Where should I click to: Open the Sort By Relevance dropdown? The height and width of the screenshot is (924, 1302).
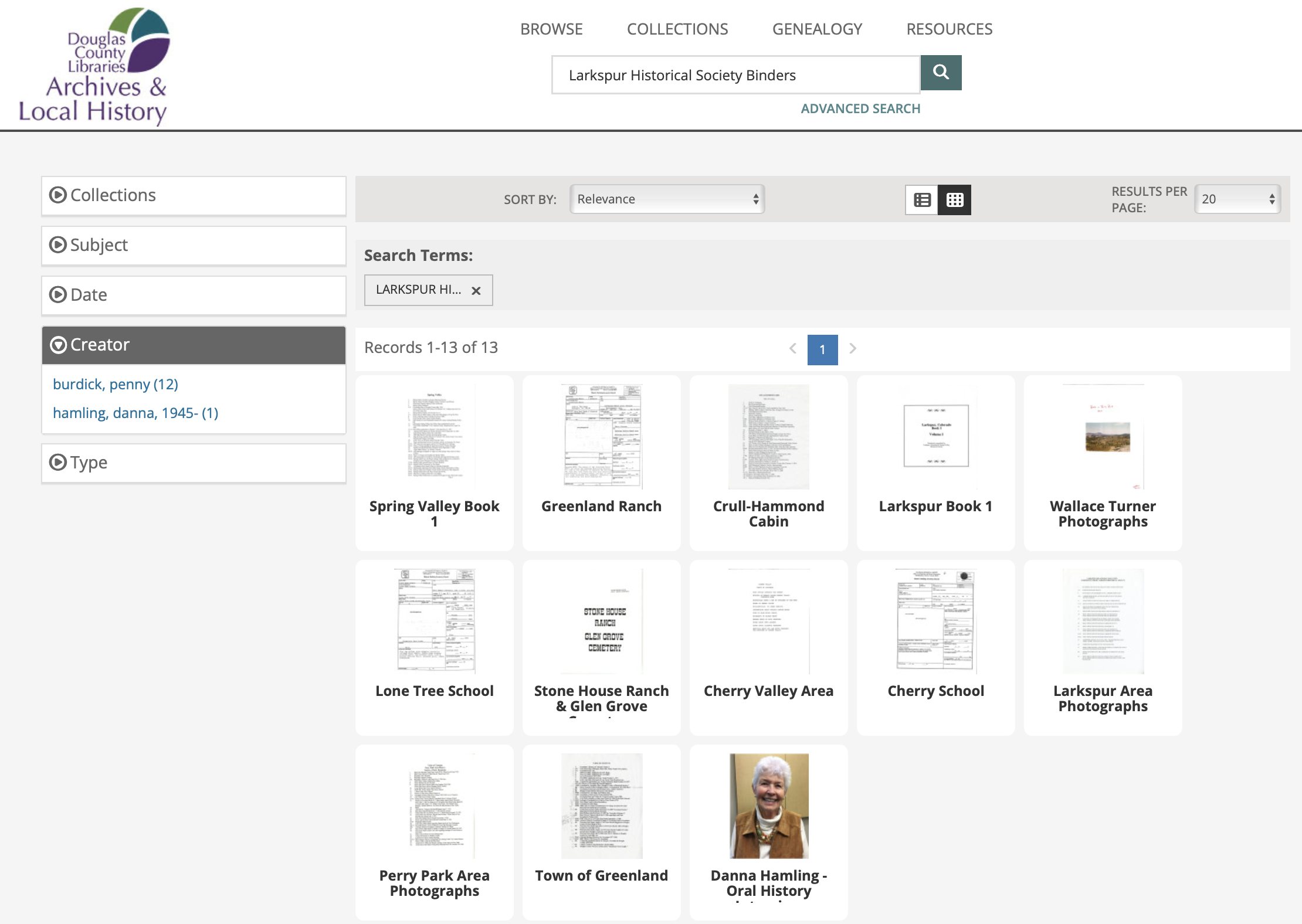pos(667,199)
